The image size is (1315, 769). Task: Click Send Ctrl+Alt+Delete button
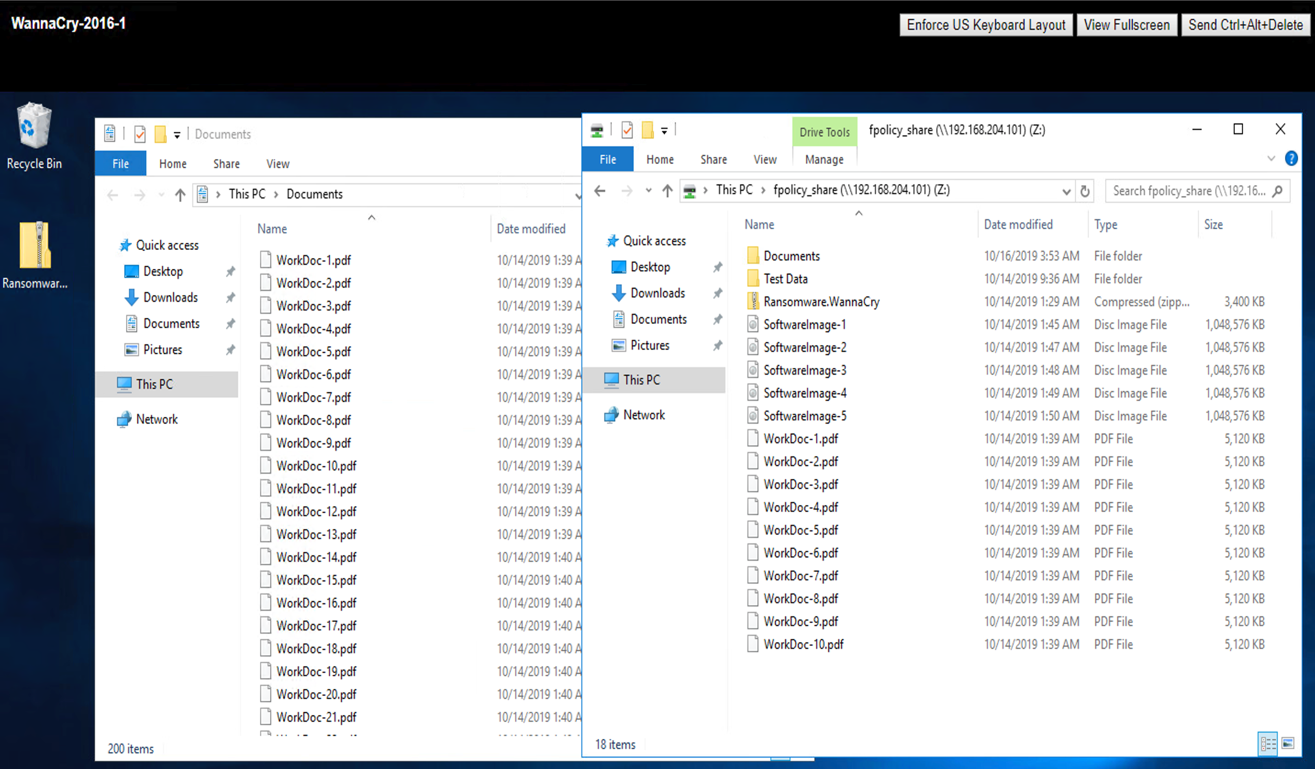pos(1245,25)
